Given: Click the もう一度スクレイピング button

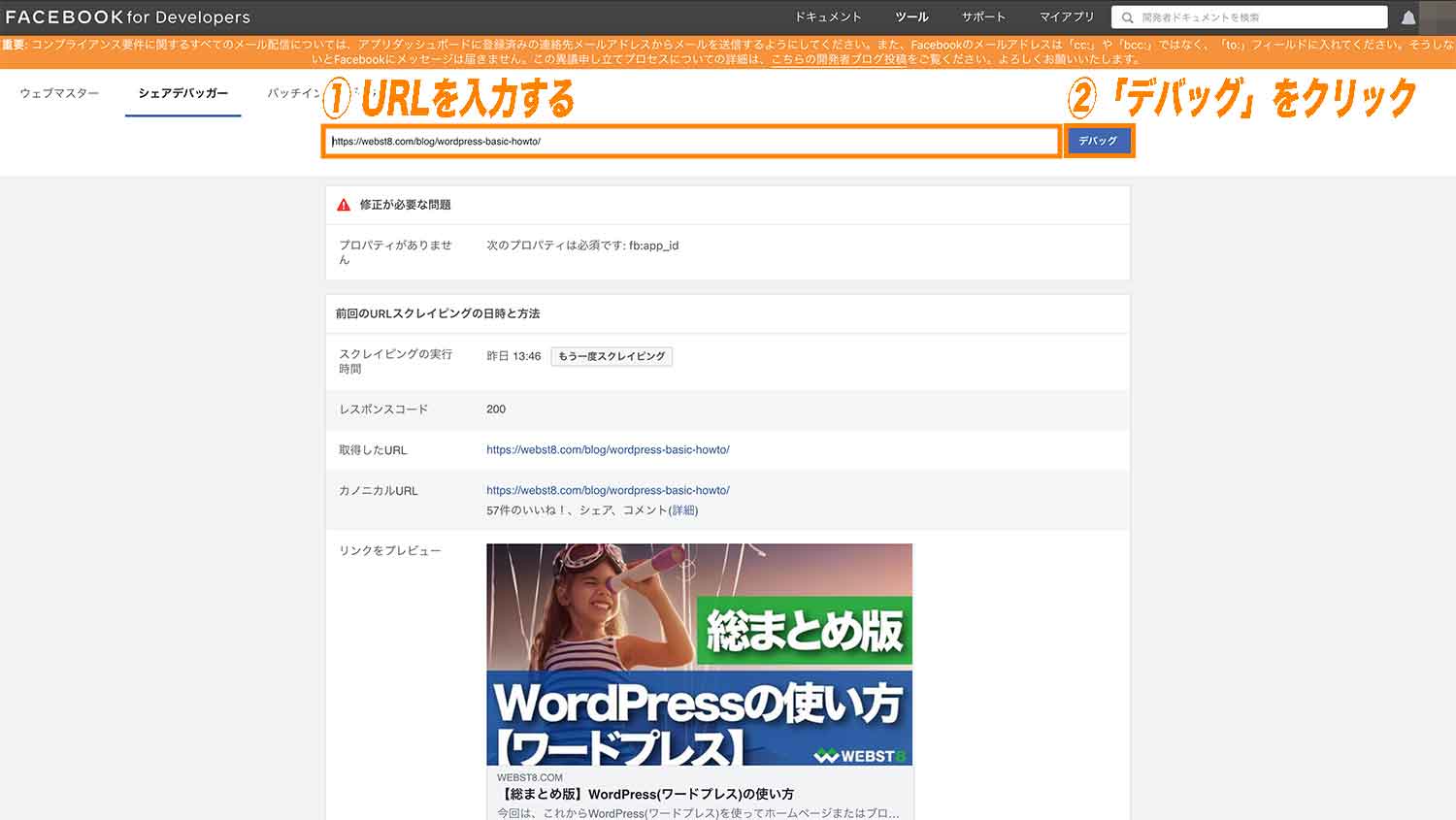Looking at the screenshot, I should 612,356.
